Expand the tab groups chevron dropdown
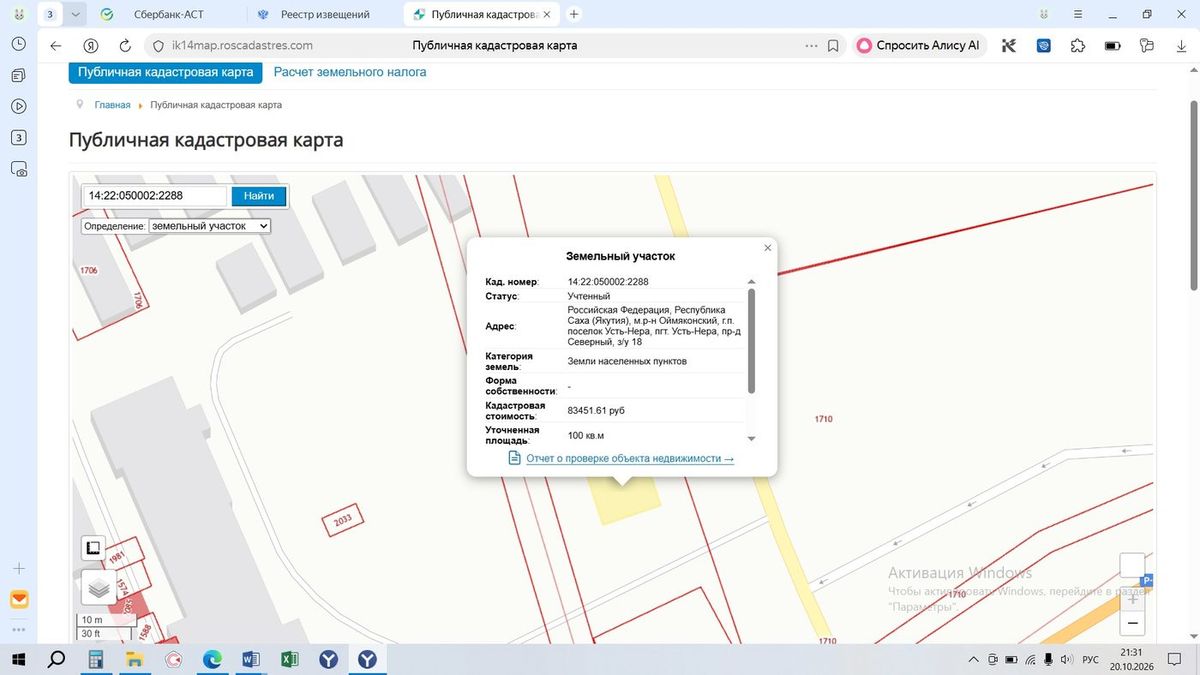This screenshot has height=675, width=1200. pos(76,15)
